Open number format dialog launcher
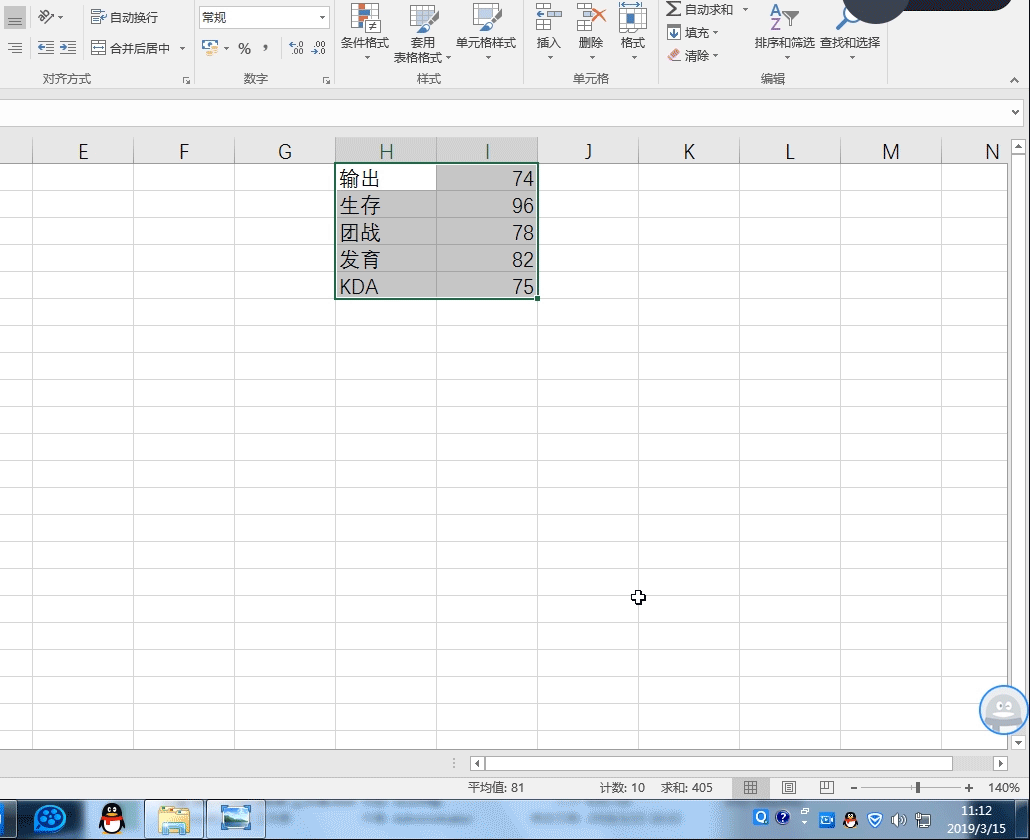 coord(326,80)
